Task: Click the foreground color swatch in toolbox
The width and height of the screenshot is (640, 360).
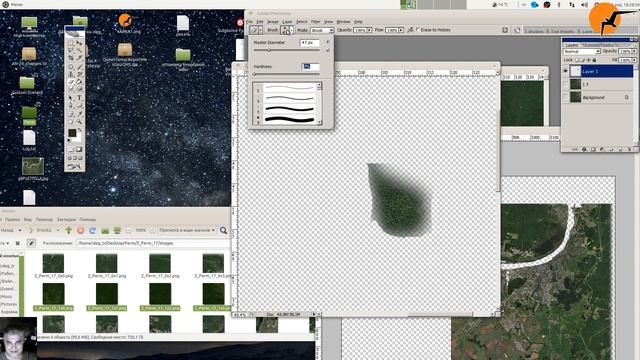Action: 72,133
